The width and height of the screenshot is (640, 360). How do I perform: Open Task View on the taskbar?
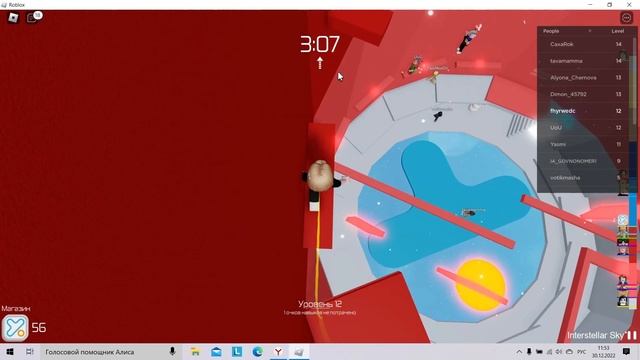(x=29, y=351)
